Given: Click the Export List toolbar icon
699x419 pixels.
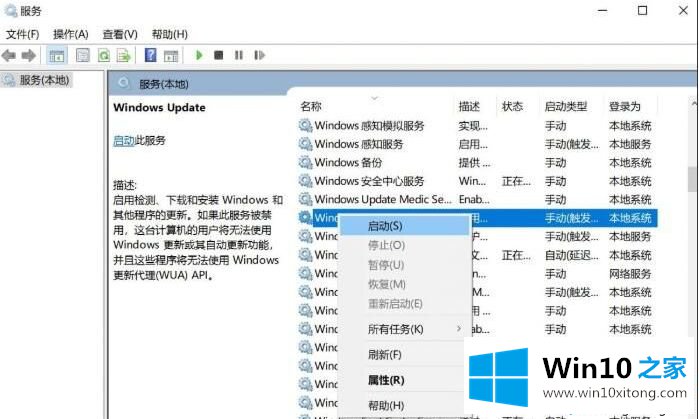Looking at the screenshot, I should pyautogui.click(x=124, y=55).
